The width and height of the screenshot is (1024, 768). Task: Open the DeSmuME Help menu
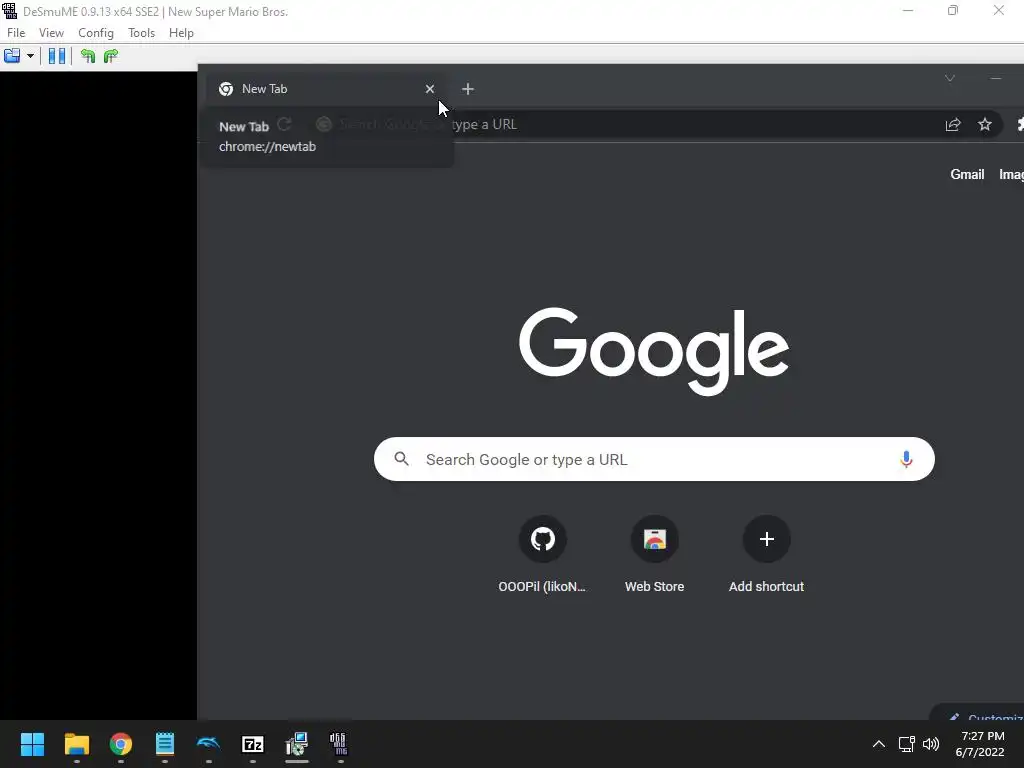pyautogui.click(x=181, y=33)
